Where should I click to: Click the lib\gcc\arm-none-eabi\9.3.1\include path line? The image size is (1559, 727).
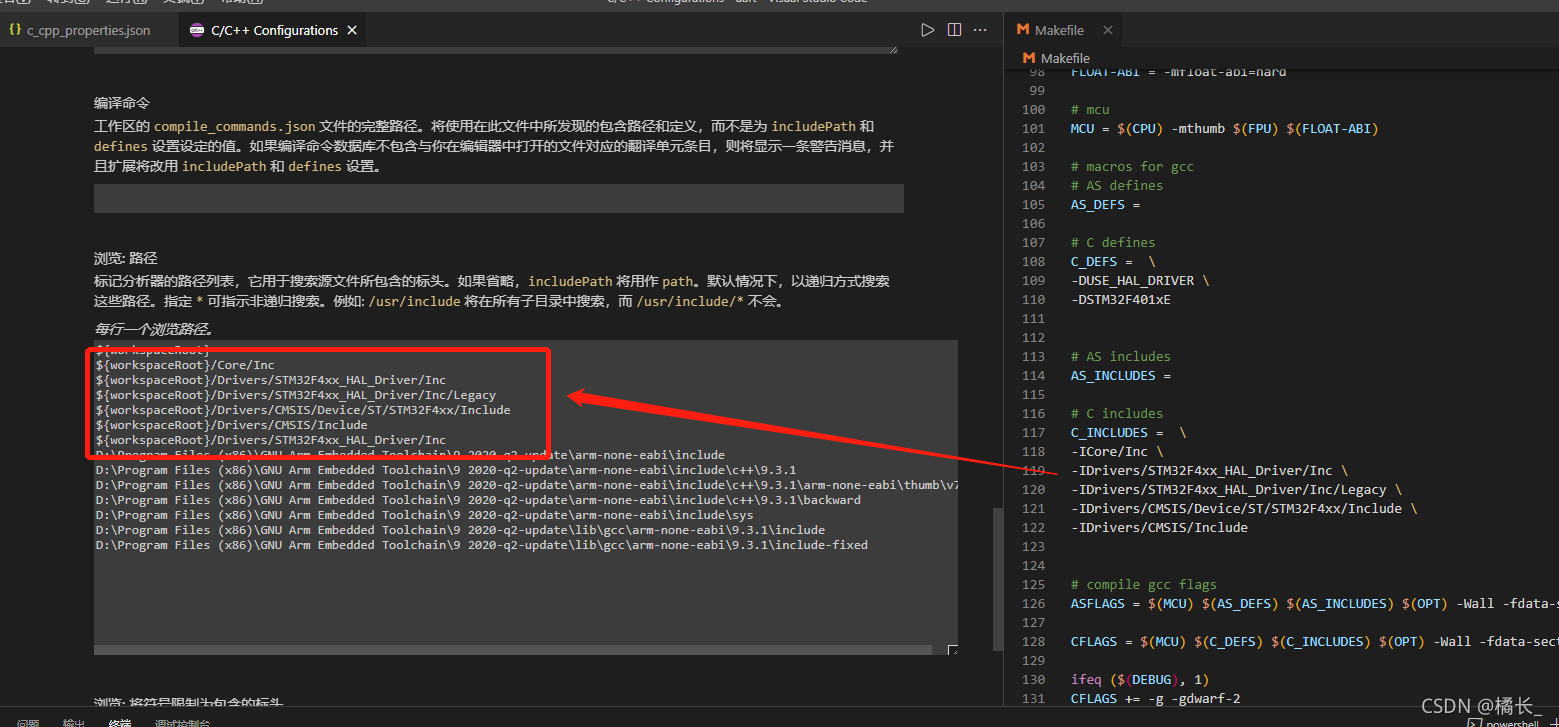click(x=460, y=530)
